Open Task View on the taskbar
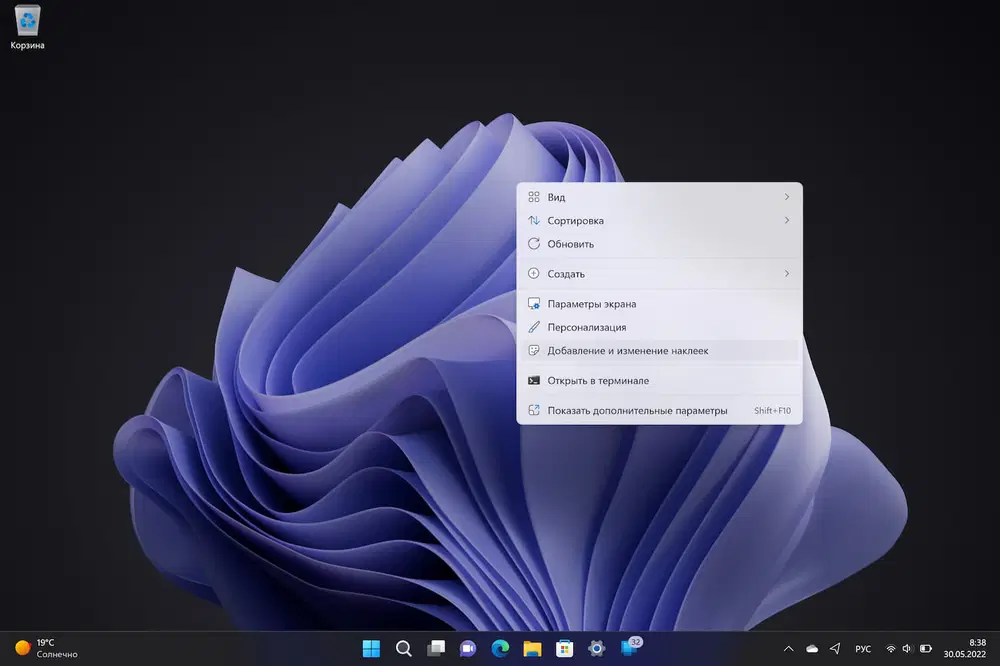Viewport: 1000px width, 666px height. pos(436,649)
